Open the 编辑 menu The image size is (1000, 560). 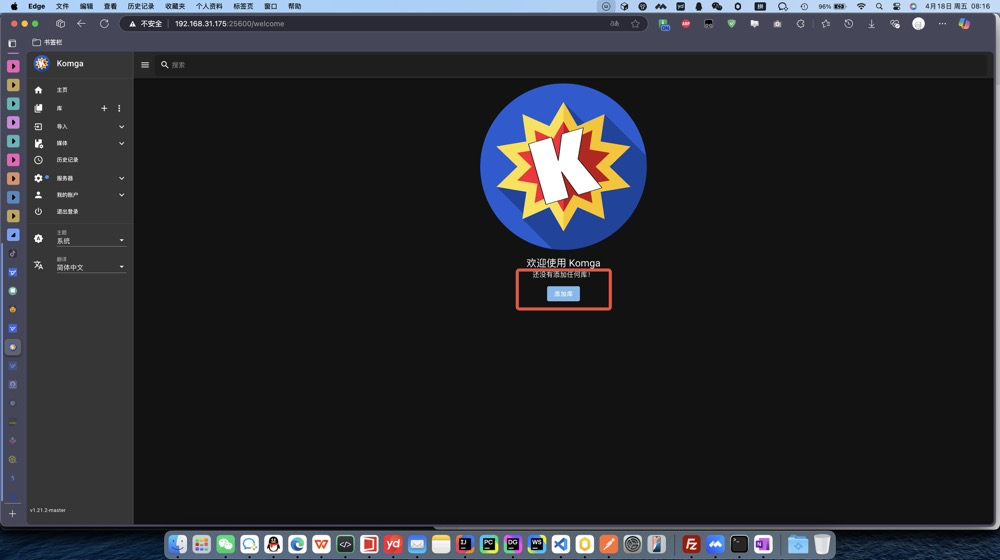click(x=86, y=6)
